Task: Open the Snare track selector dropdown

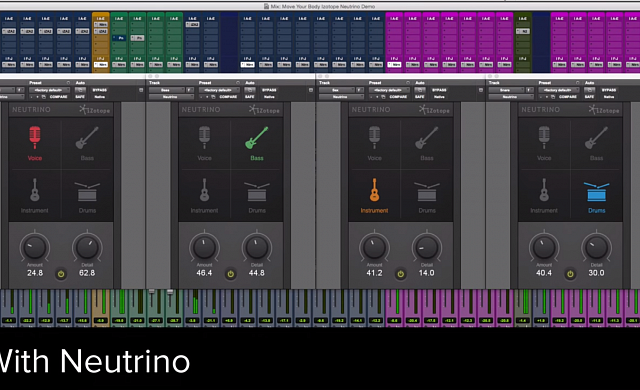Action: [x=507, y=90]
